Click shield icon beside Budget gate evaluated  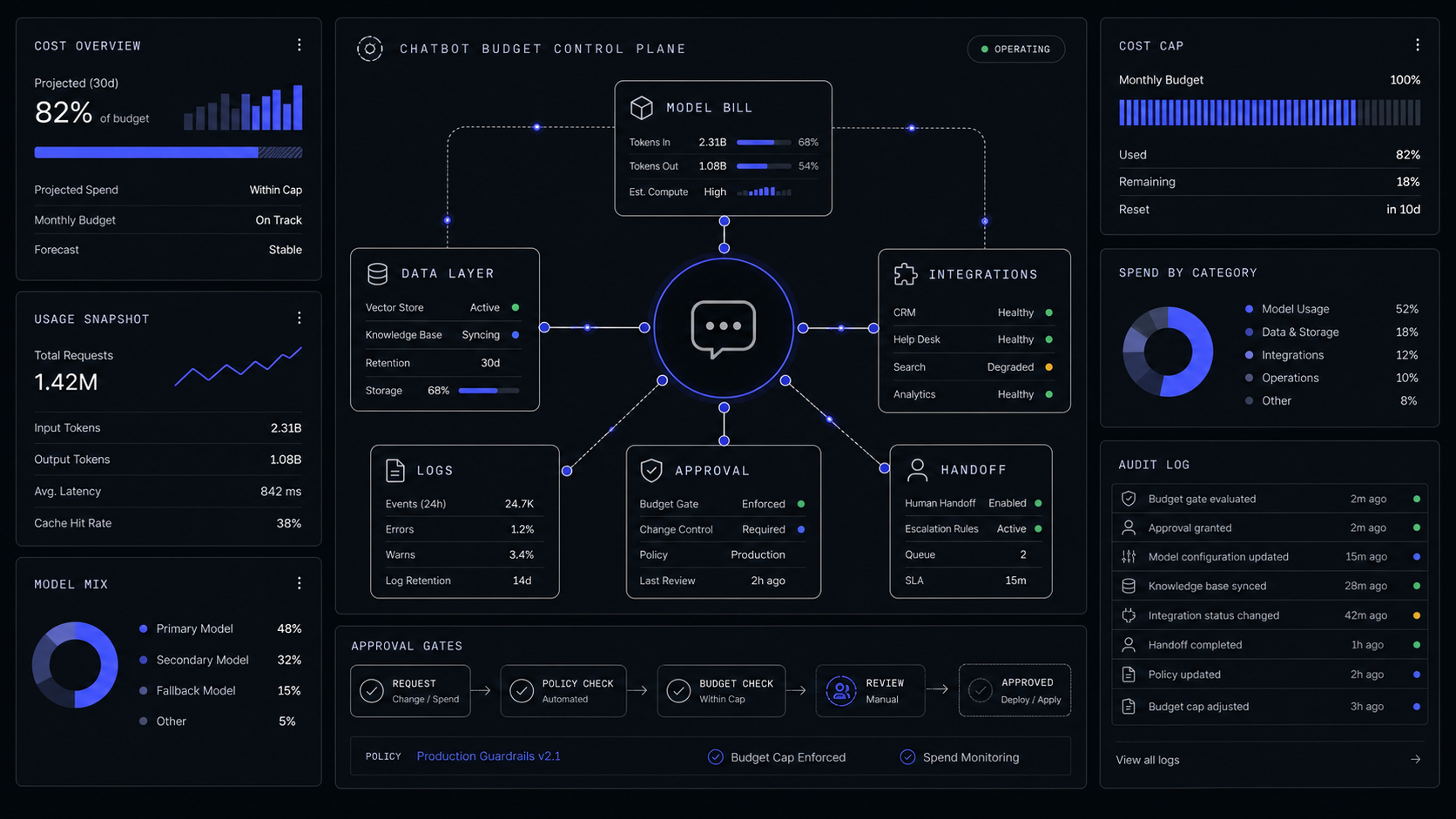[1129, 499]
